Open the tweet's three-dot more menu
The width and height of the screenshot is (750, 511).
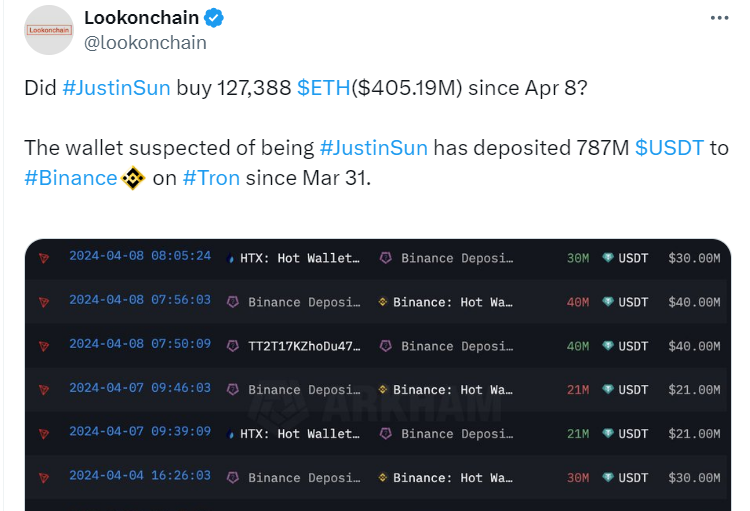[x=720, y=18]
